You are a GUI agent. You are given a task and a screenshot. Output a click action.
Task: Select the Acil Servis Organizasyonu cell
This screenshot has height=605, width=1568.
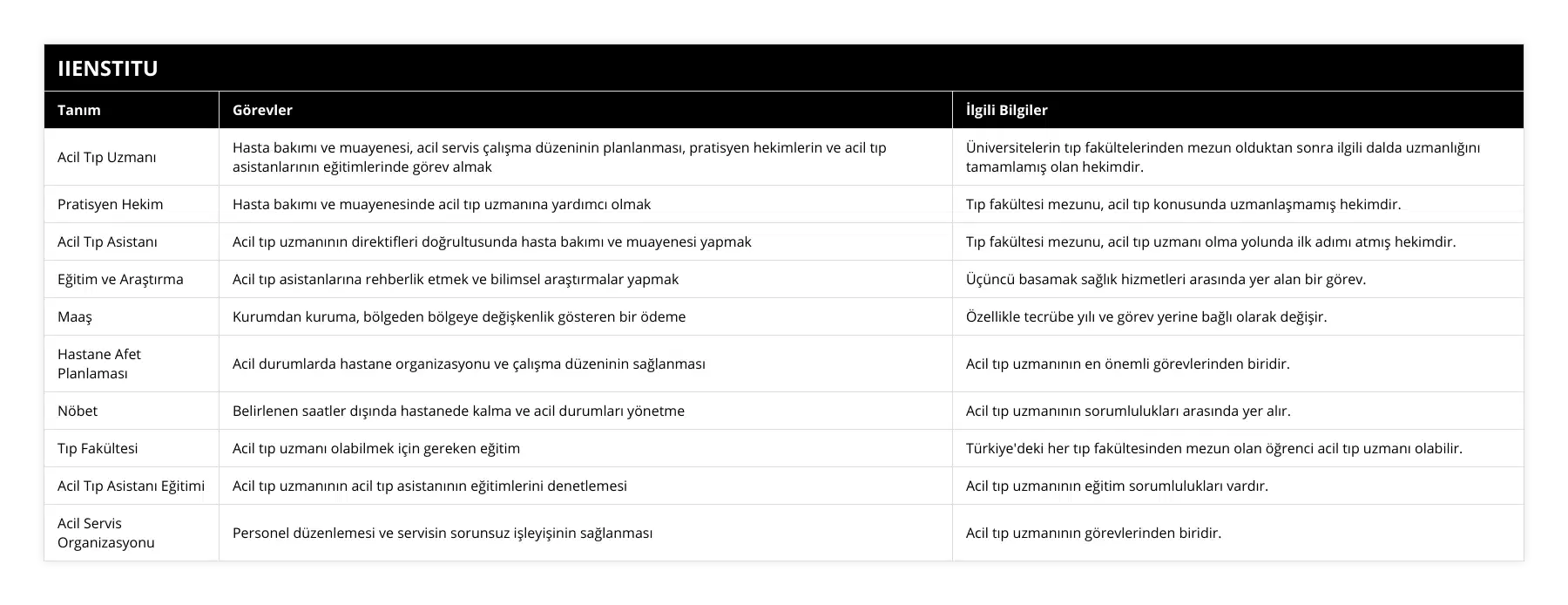coord(106,533)
